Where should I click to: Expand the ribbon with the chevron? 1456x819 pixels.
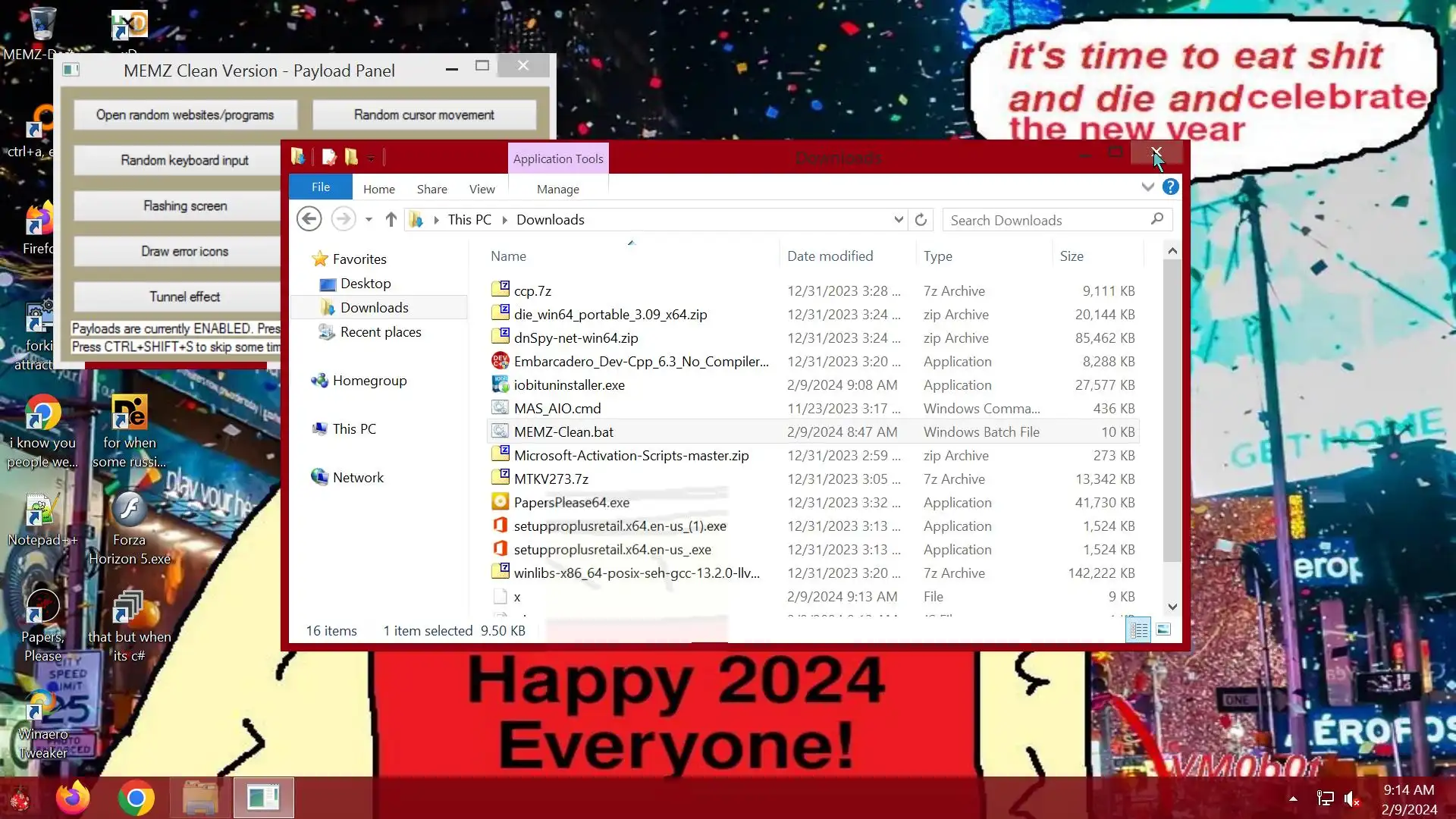tap(1147, 187)
